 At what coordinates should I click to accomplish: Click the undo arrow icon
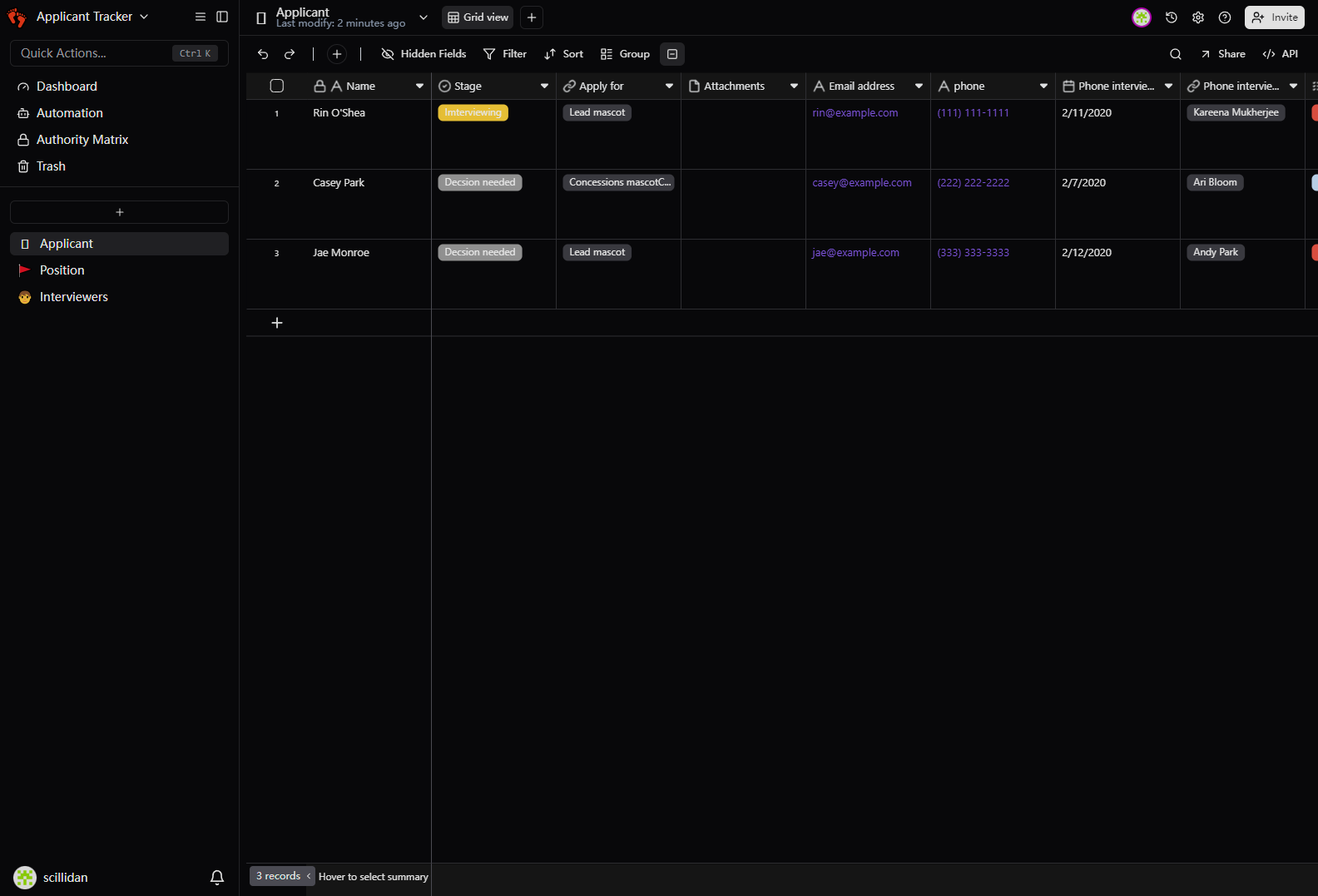click(263, 54)
